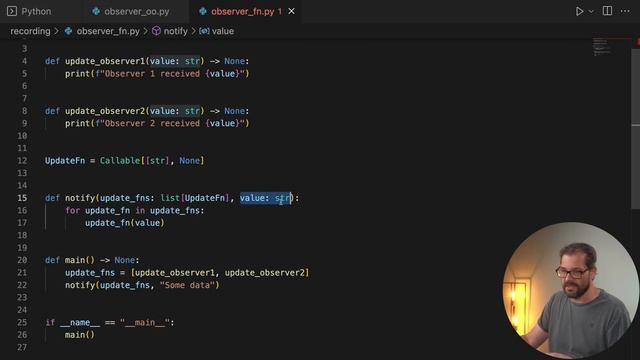Click the Python file icon on observer_oo.py tab
640x360 pixels.
(96, 11)
